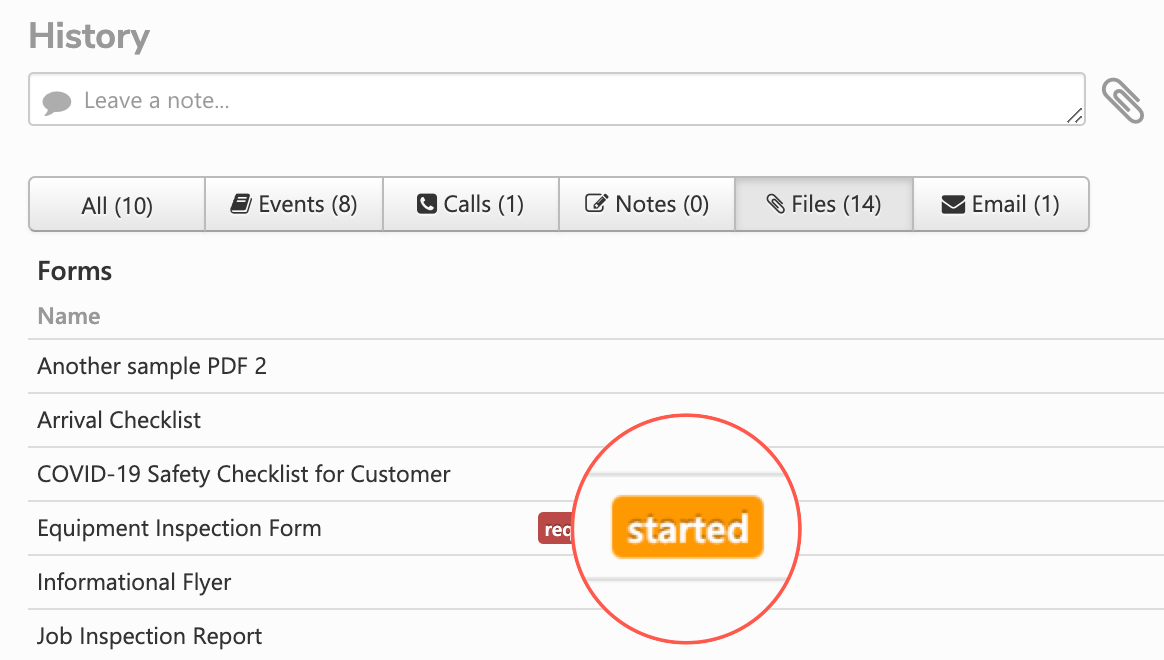Click the resize grip on note field
This screenshot has width=1164, height=660.
(x=1074, y=115)
